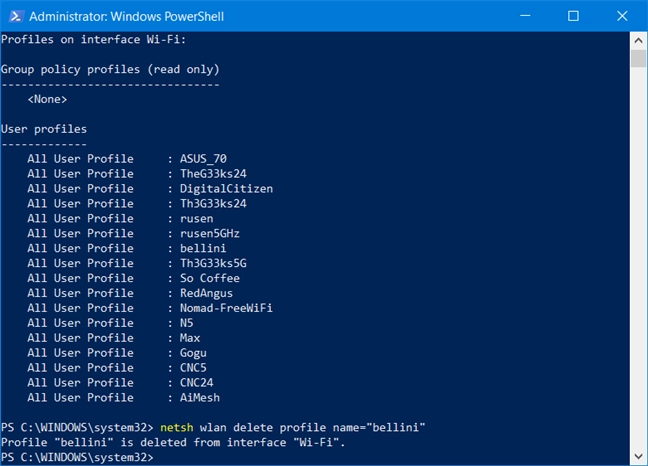Click the Nomad-FreeWiFi profile name
Image resolution: width=648 pixels, height=466 pixels.
tap(226, 308)
